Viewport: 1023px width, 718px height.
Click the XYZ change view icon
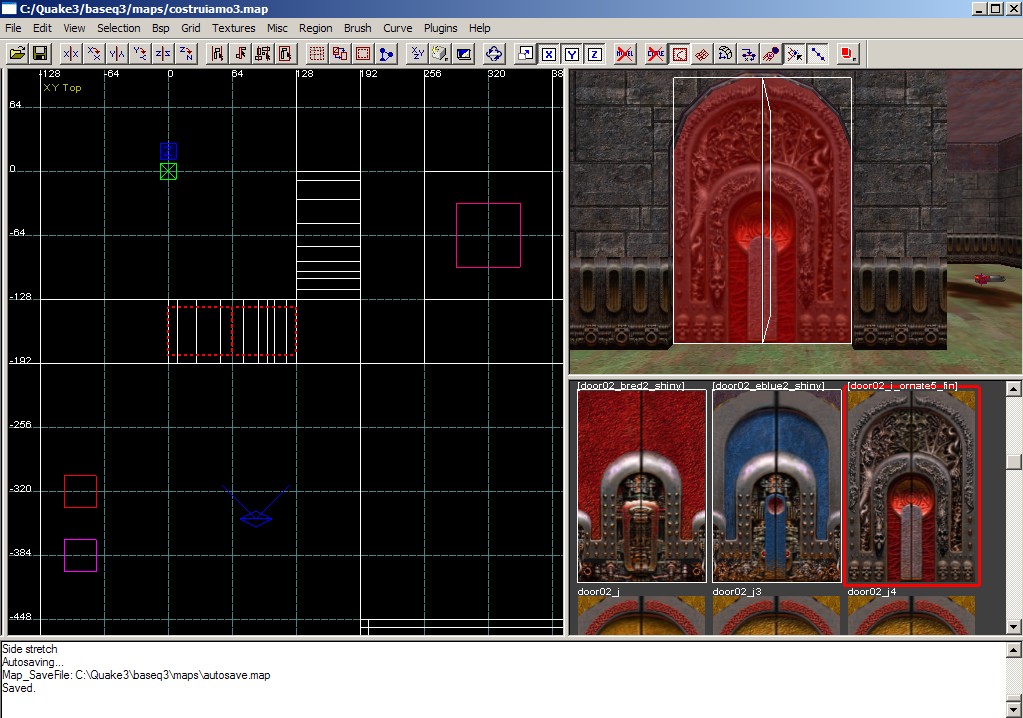[x=418, y=53]
